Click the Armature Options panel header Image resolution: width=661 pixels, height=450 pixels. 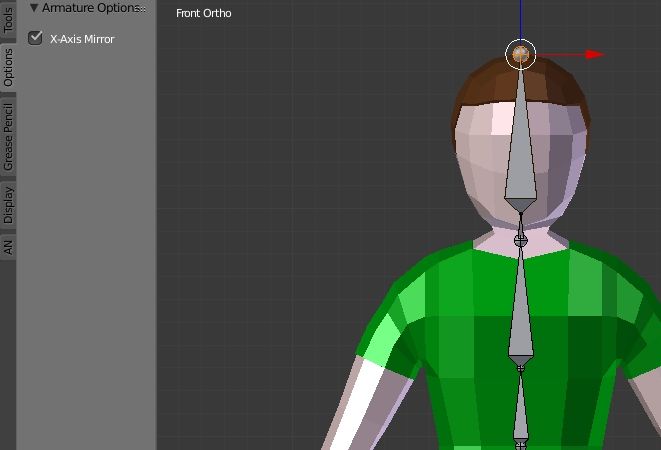(x=88, y=8)
